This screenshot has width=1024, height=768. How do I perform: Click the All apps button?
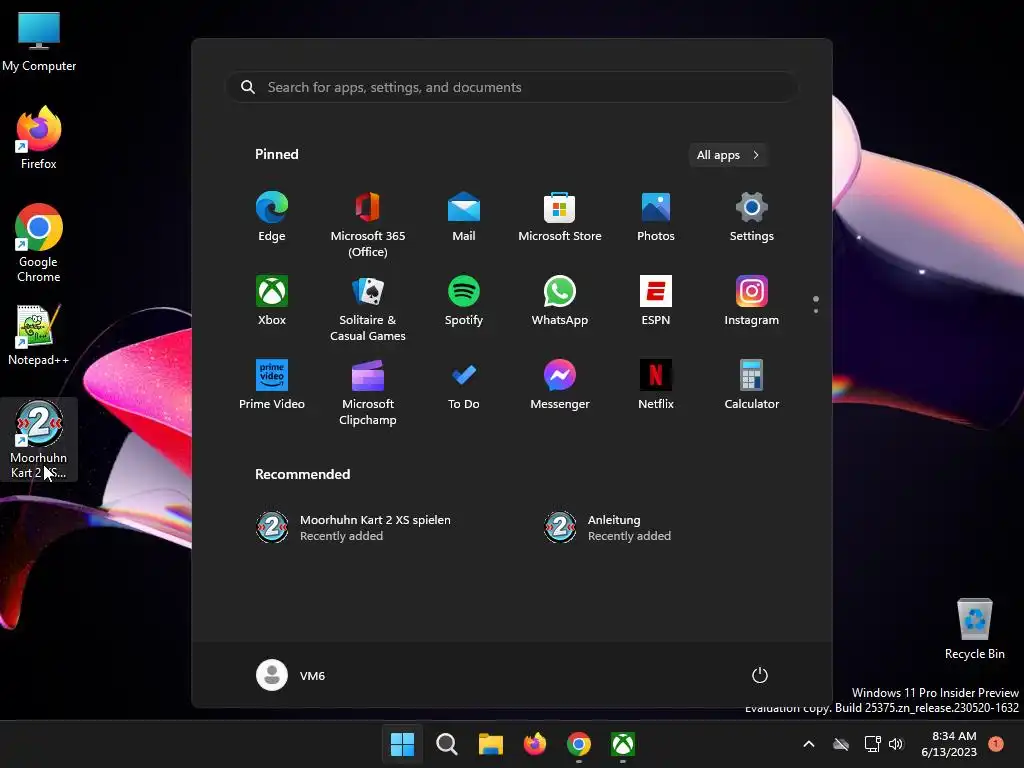[728, 155]
